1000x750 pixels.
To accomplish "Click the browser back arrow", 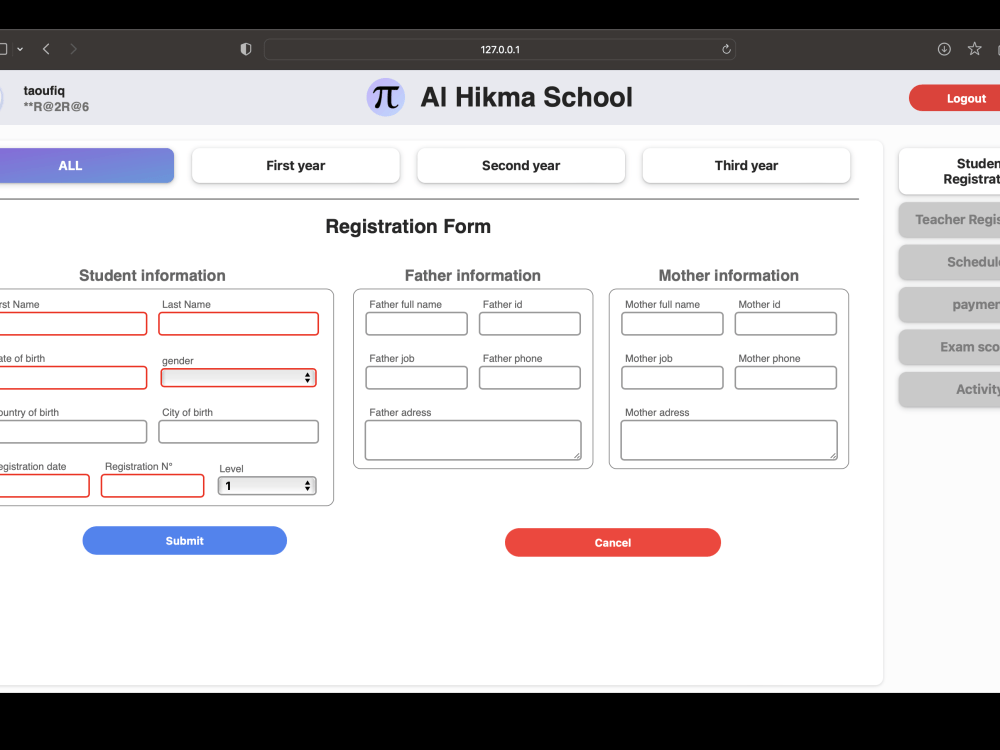I will [46, 49].
